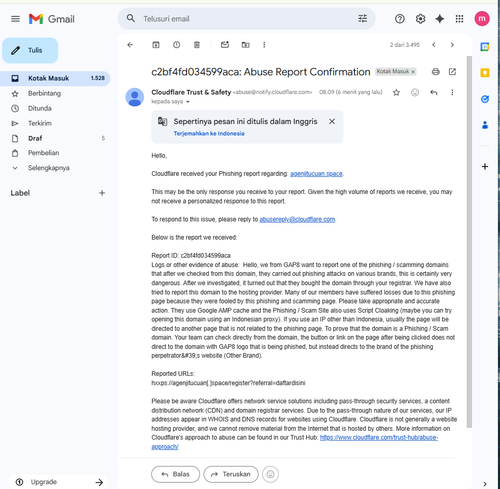Add emoji reaction at bottom
The width and height of the screenshot is (500, 489).
270,474
